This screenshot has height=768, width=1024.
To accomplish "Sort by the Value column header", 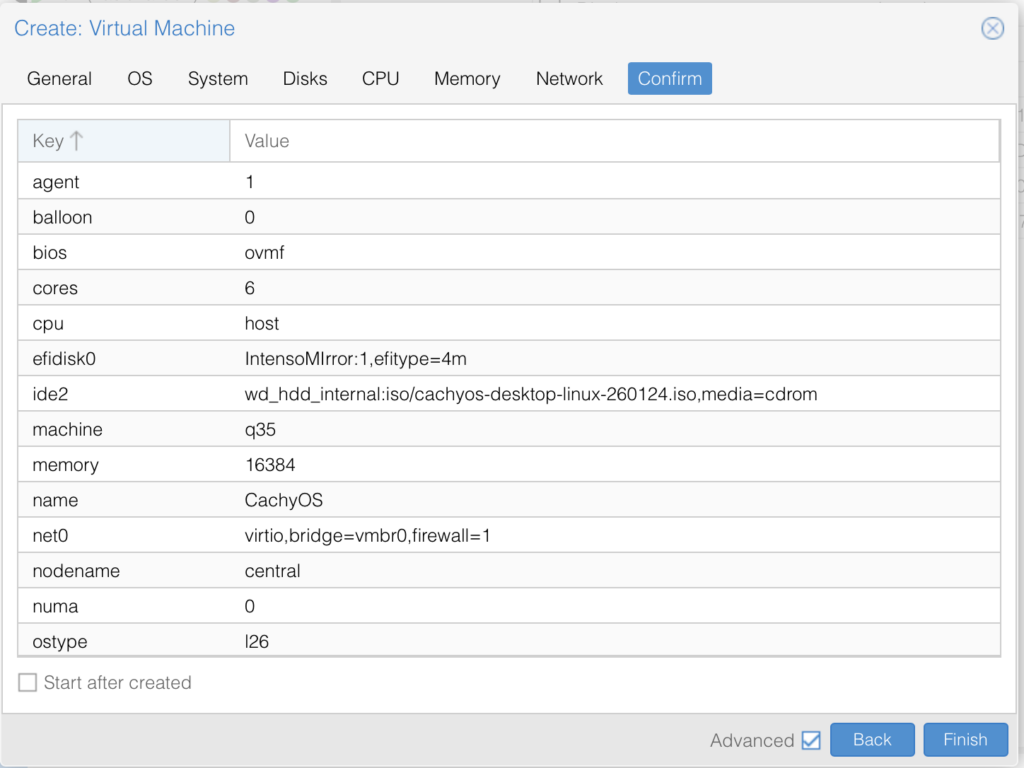I will pos(614,141).
